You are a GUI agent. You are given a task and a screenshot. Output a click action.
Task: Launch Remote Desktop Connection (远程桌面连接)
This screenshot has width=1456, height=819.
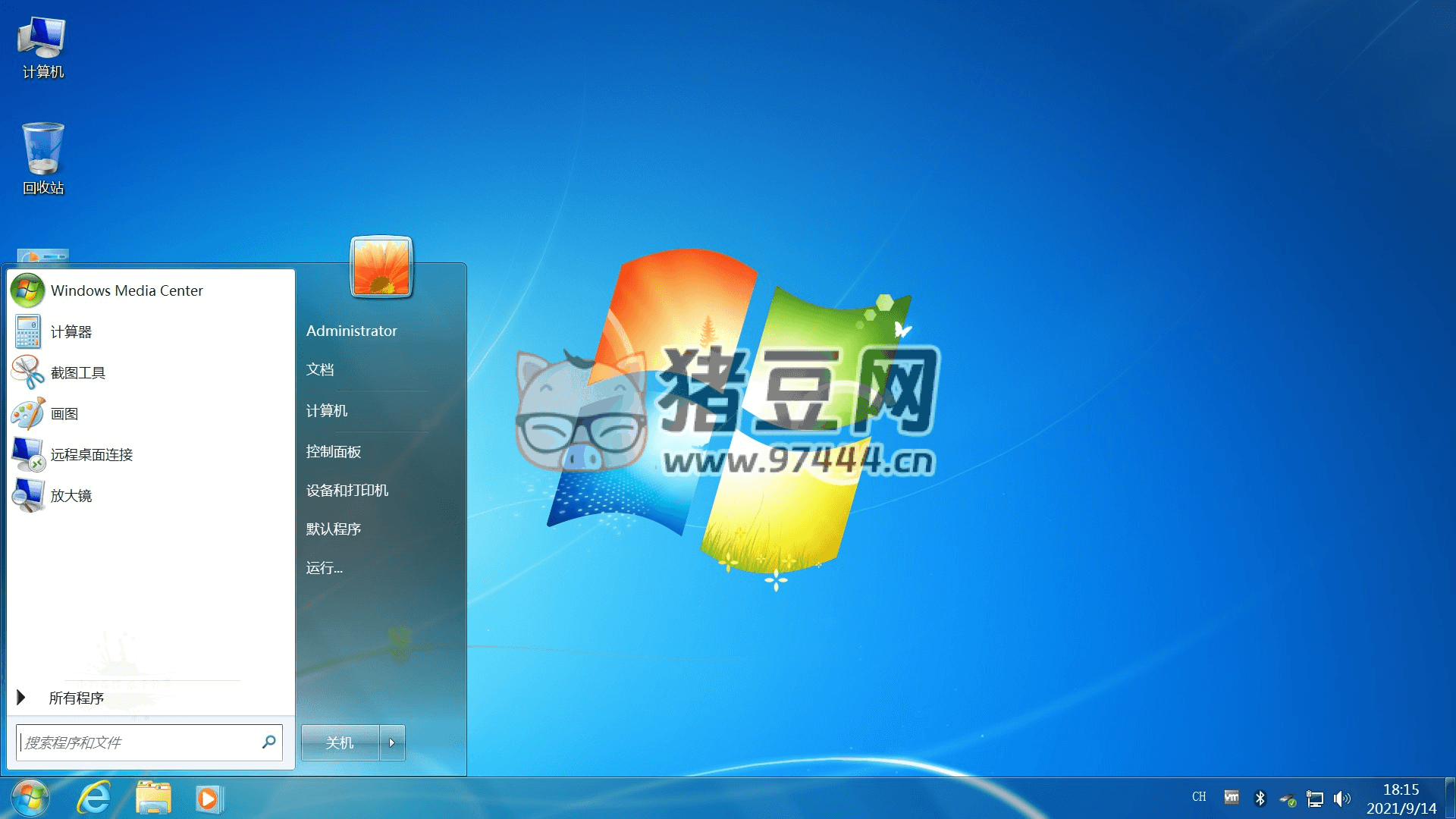coord(92,455)
